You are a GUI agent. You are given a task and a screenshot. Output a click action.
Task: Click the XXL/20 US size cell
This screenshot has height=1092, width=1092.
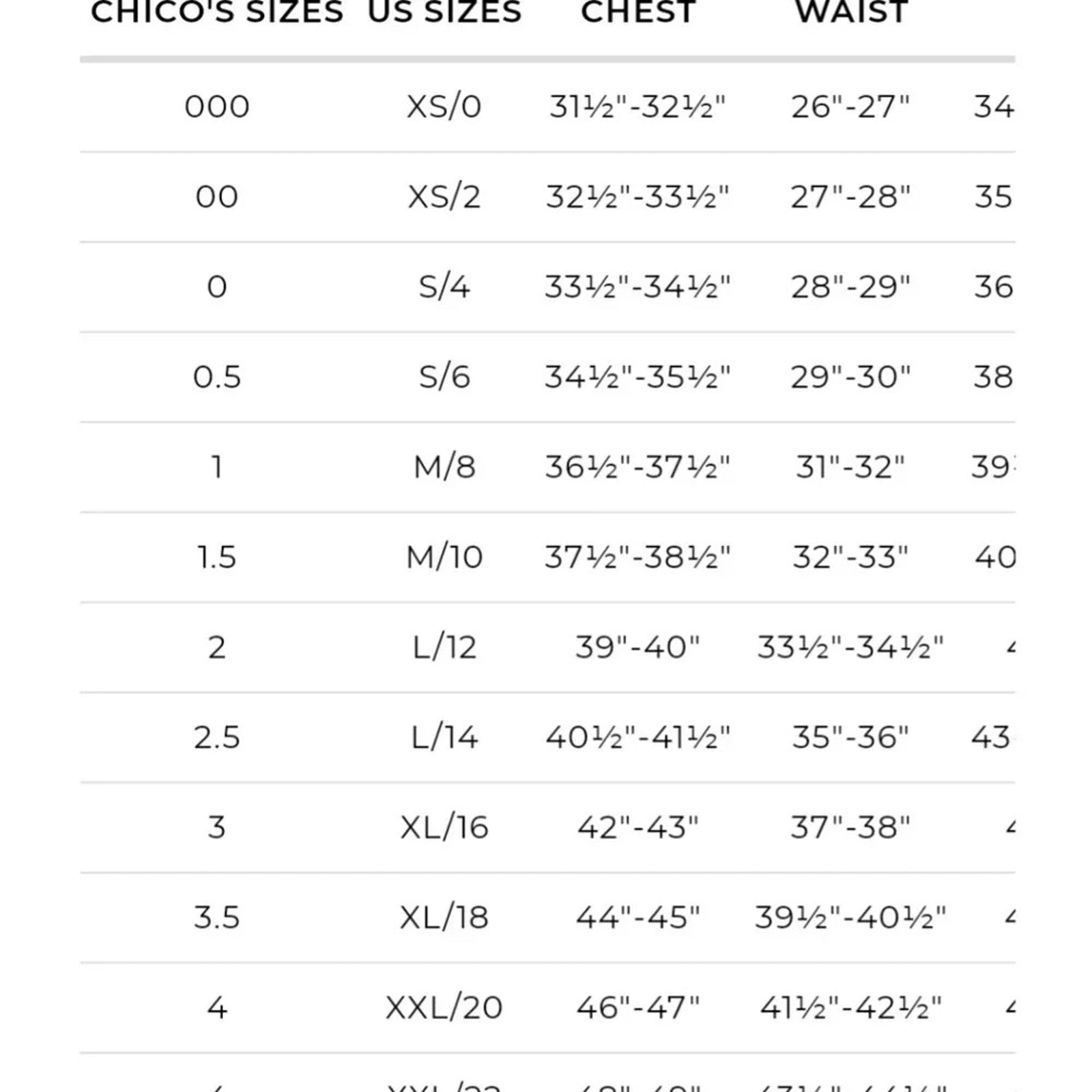tap(444, 1007)
